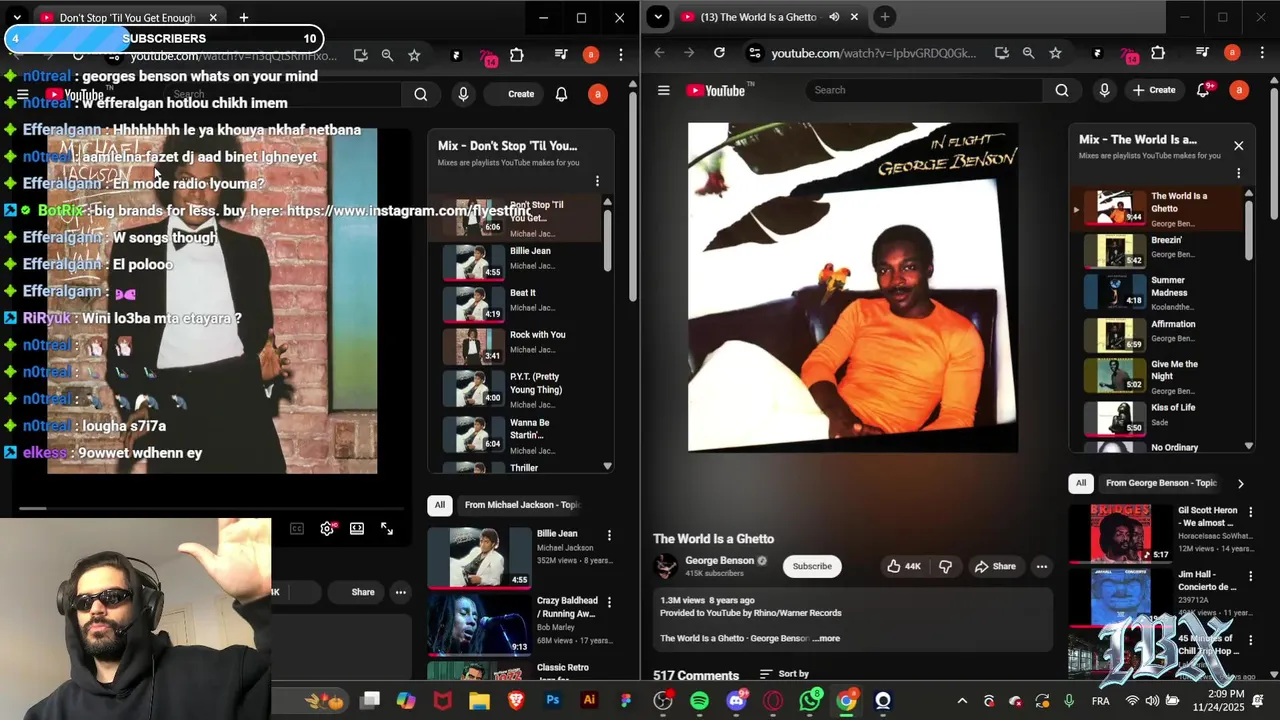The height and width of the screenshot is (720, 1280).
Task: Expand description with ...more link
Action: coord(826,638)
